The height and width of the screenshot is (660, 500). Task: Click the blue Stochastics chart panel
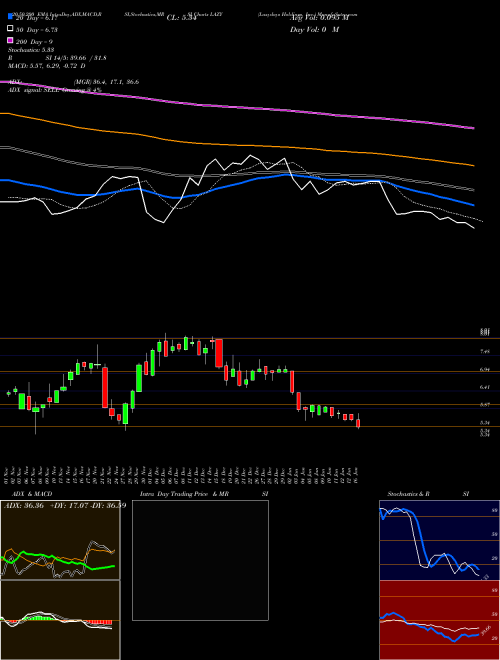(439, 540)
